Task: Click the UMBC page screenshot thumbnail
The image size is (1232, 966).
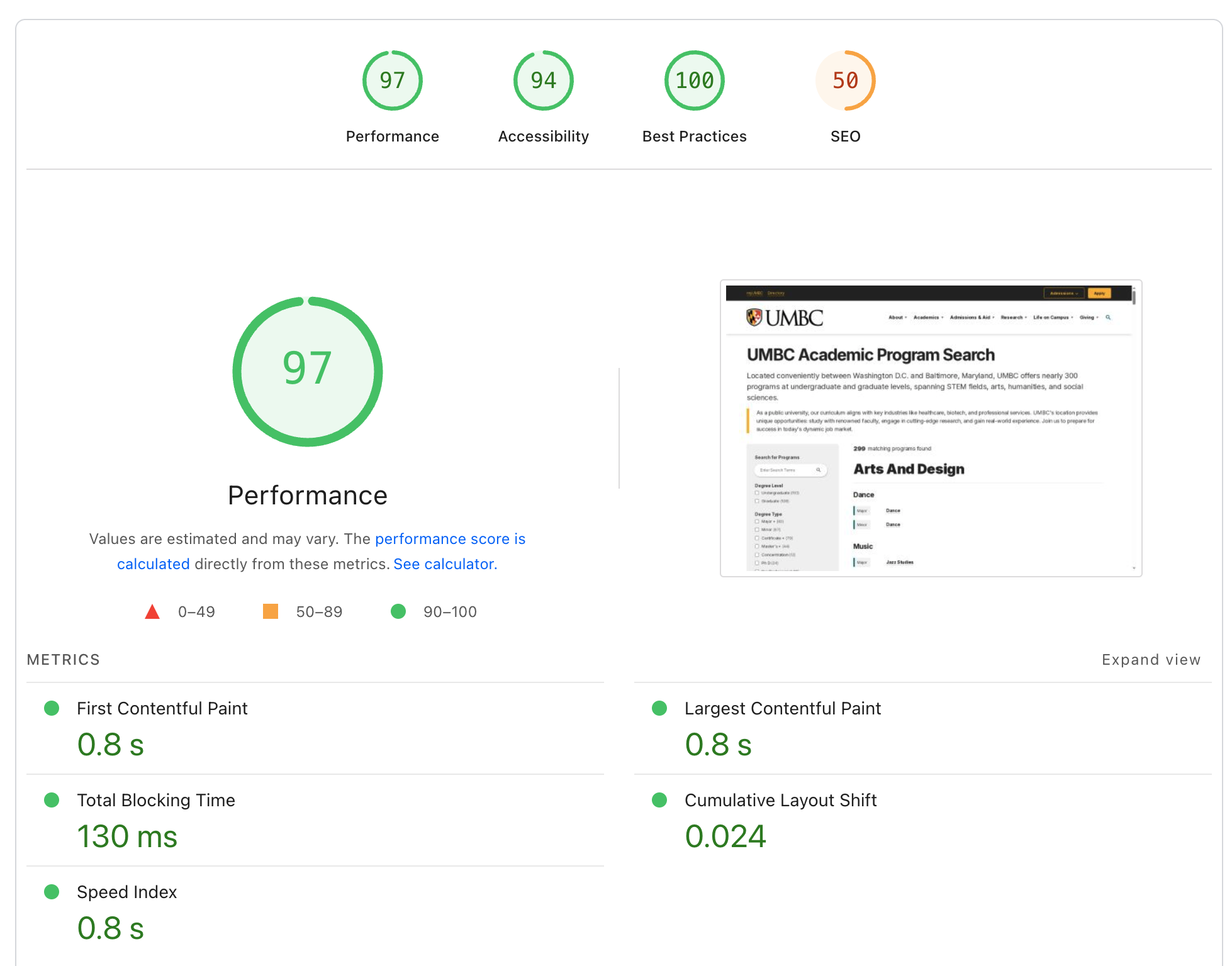Action: (x=931, y=428)
